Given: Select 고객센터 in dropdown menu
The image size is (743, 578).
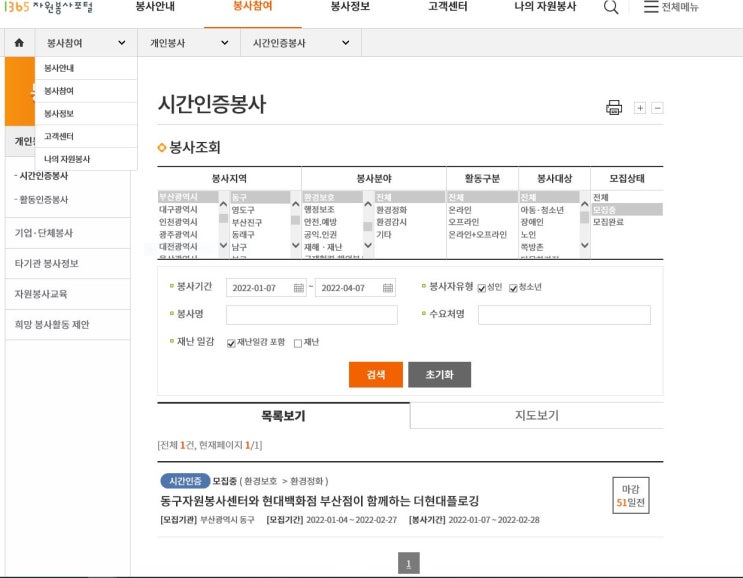Looking at the screenshot, I should pyautogui.click(x=86, y=136).
